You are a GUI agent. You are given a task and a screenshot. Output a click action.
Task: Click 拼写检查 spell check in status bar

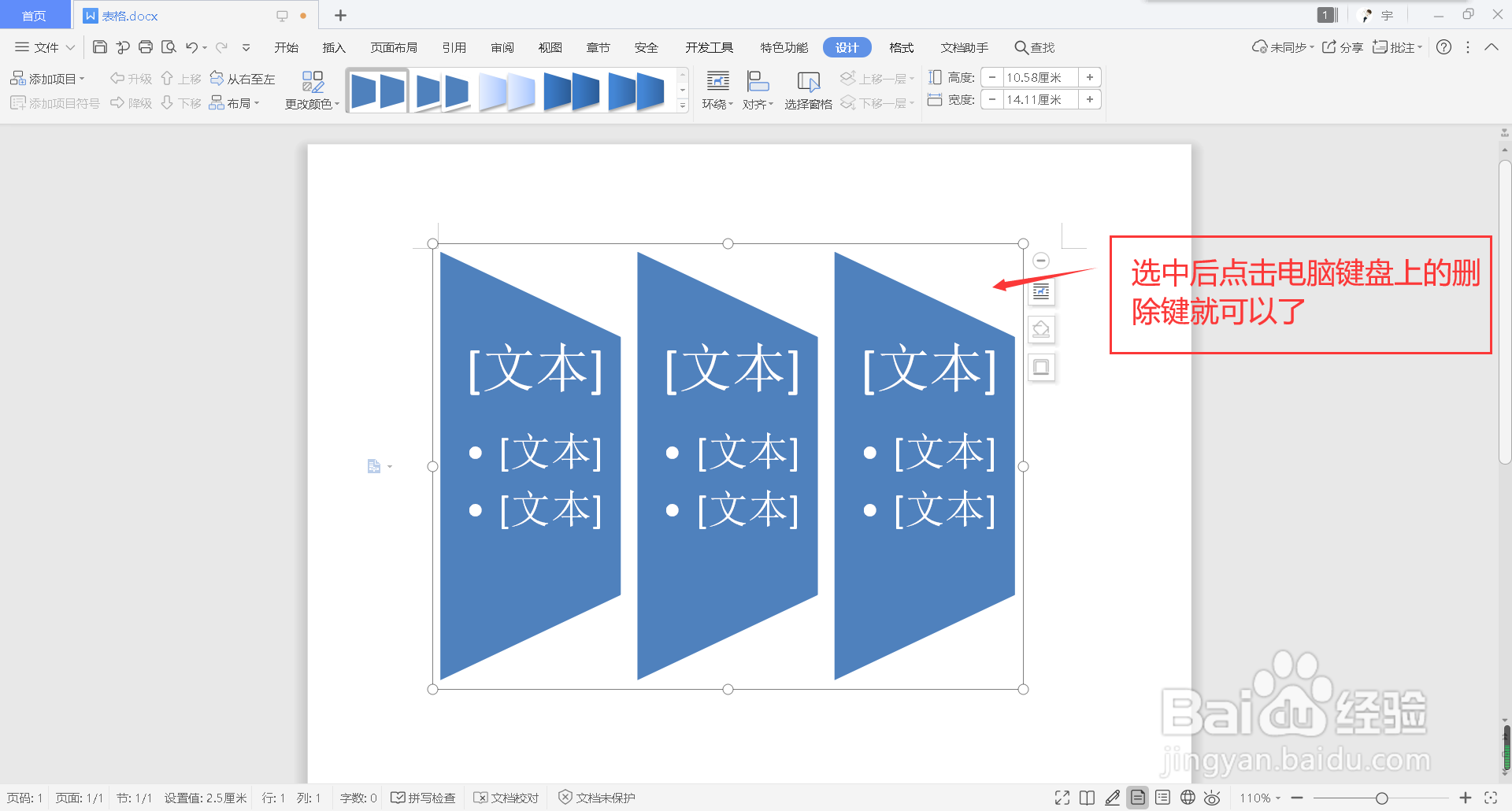click(424, 798)
